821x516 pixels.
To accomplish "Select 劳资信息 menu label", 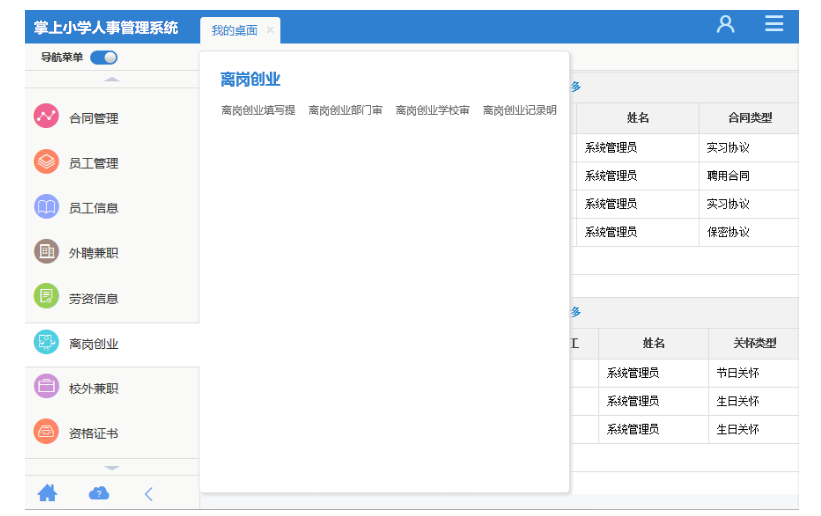I will 94,299.
